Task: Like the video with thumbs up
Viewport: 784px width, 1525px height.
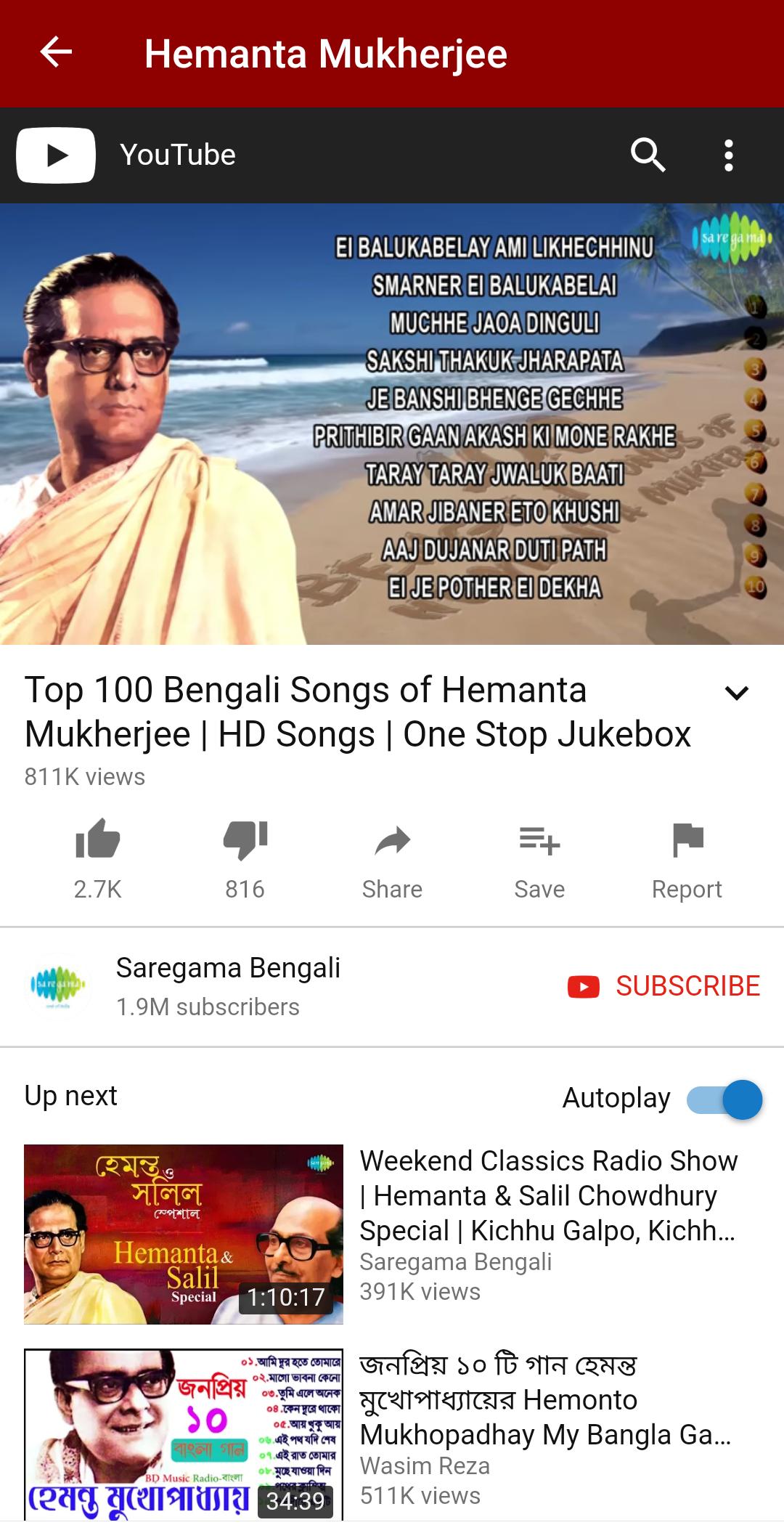Action: pyautogui.click(x=98, y=840)
